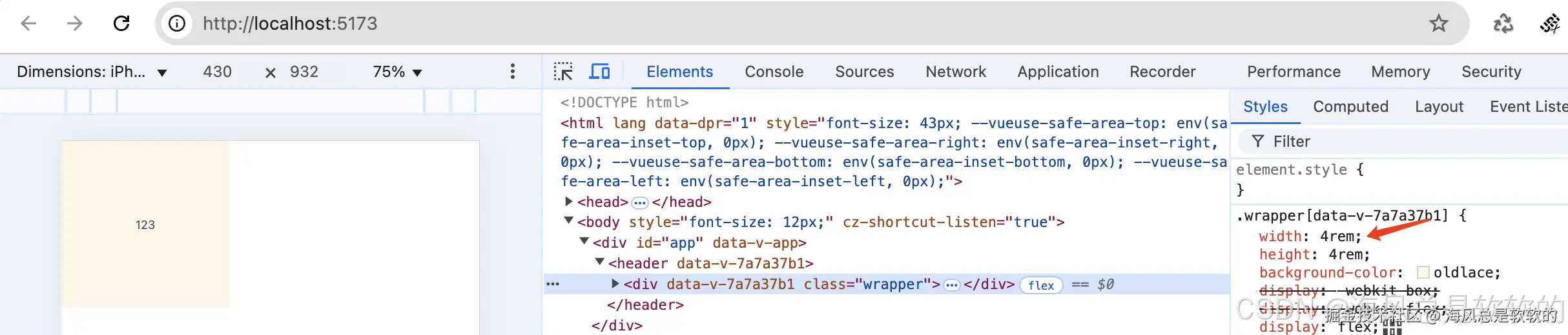Viewport: 1568px width, 335px height.
Task: Open the oldlace color swatch picker
Action: pos(1423,272)
